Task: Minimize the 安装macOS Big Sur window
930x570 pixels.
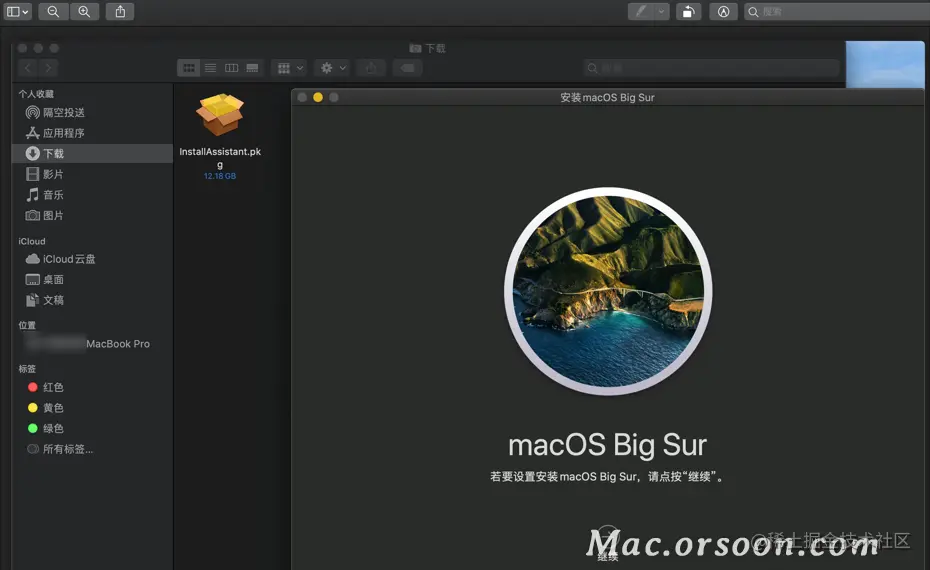Action: (x=318, y=97)
